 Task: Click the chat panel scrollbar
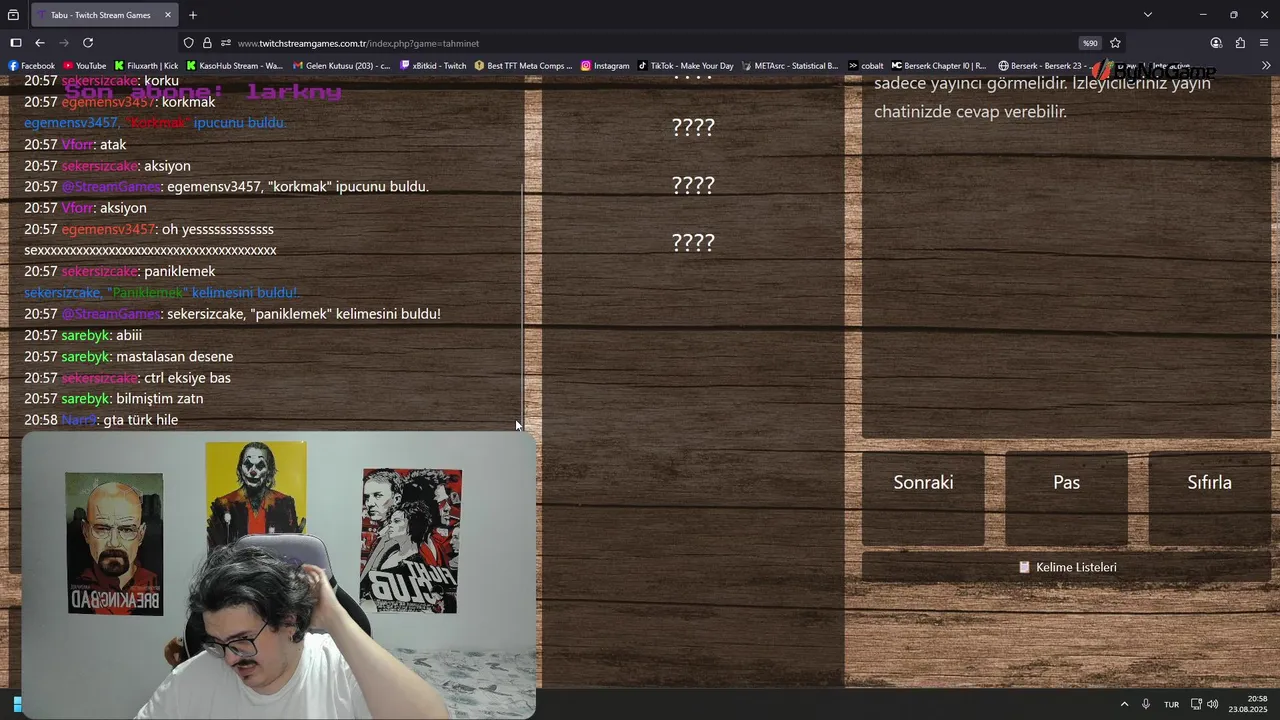click(522, 305)
